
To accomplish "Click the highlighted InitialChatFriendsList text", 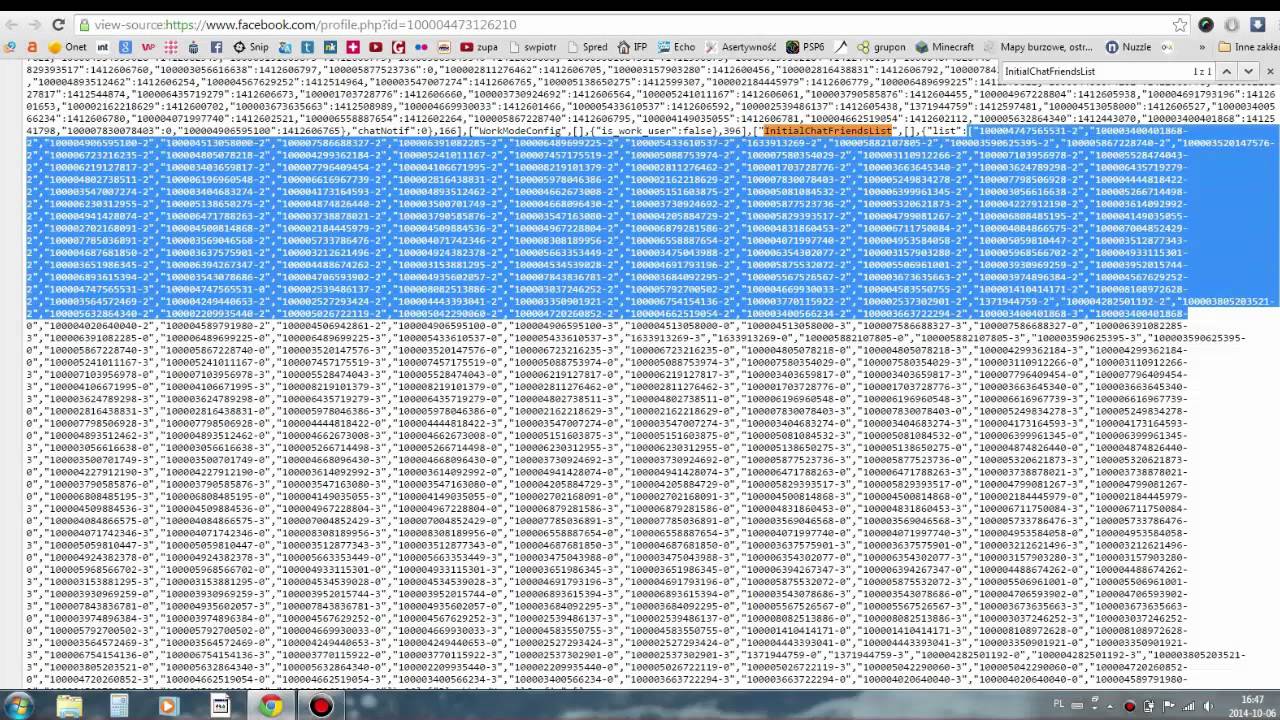I will [x=829, y=131].
